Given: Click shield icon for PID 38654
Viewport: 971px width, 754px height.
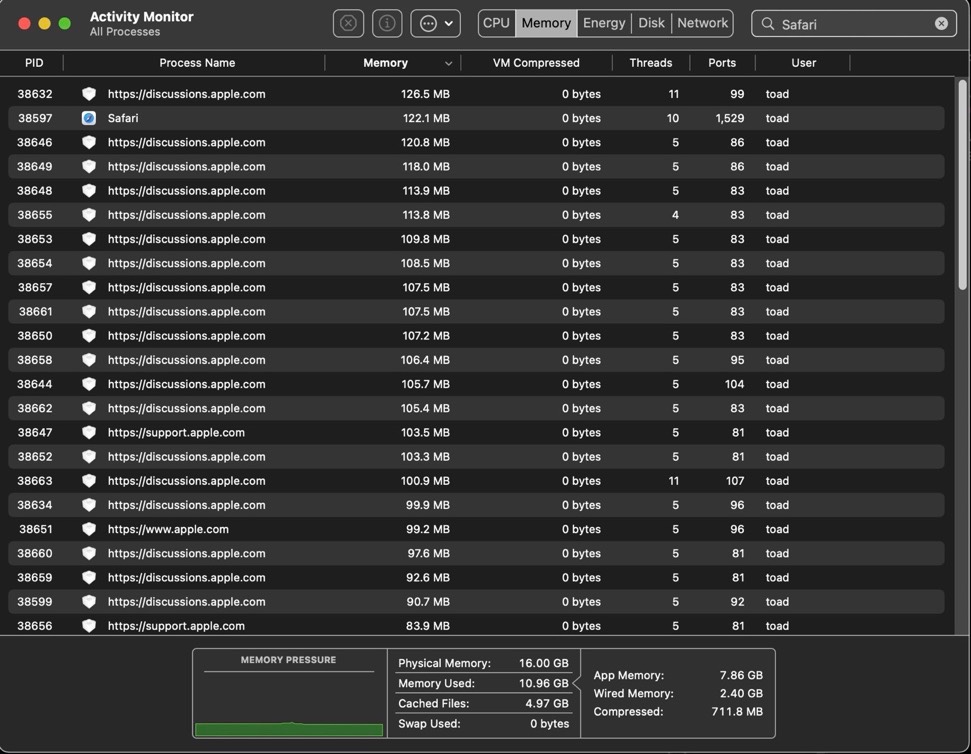Looking at the screenshot, I should [x=89, y=262].
